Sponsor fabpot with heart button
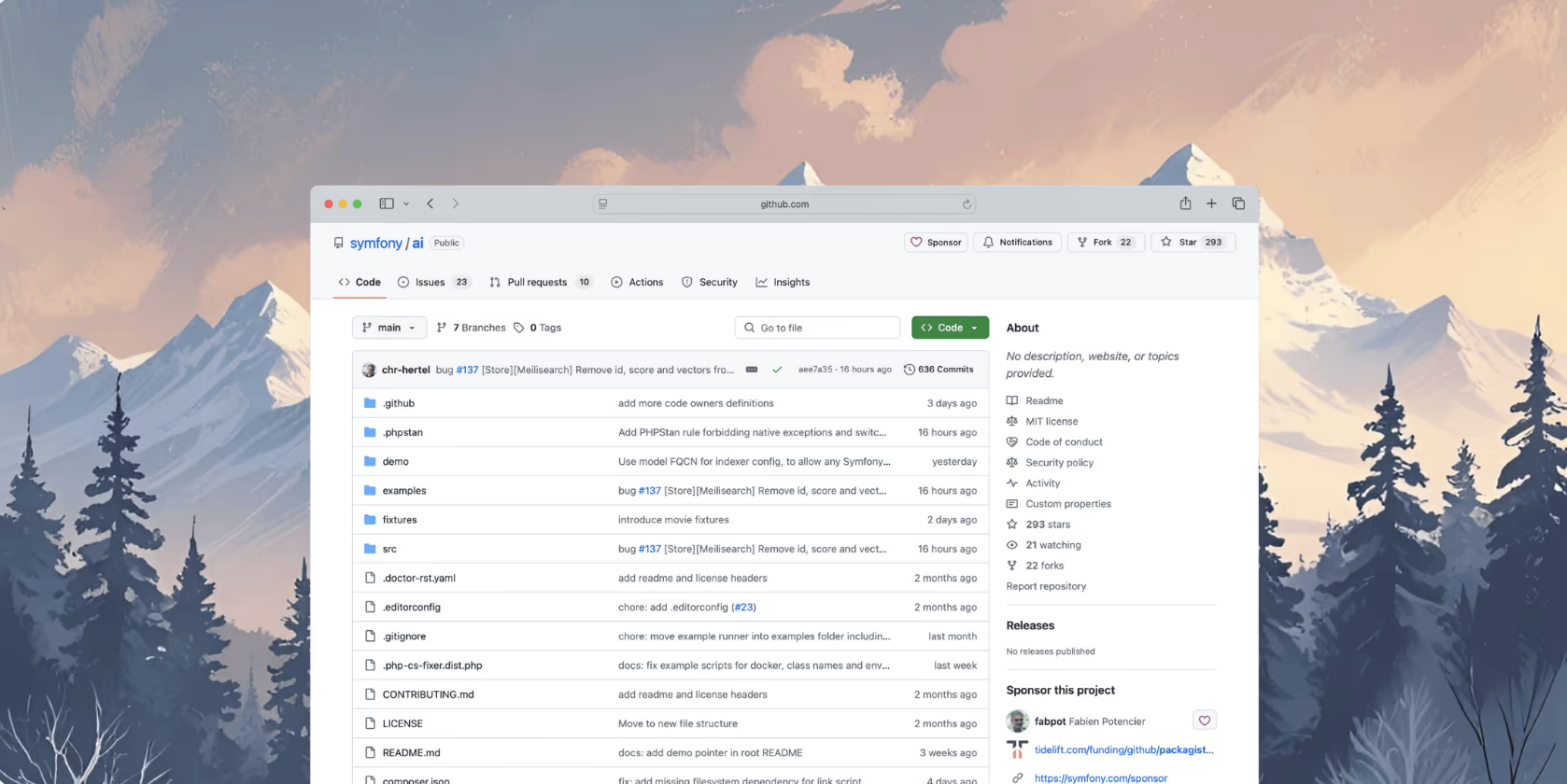The image size is (1567, 784). pos(1205,721)
